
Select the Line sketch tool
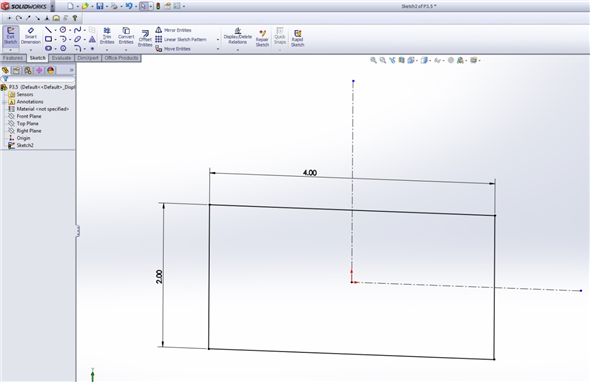pos(48,30)
